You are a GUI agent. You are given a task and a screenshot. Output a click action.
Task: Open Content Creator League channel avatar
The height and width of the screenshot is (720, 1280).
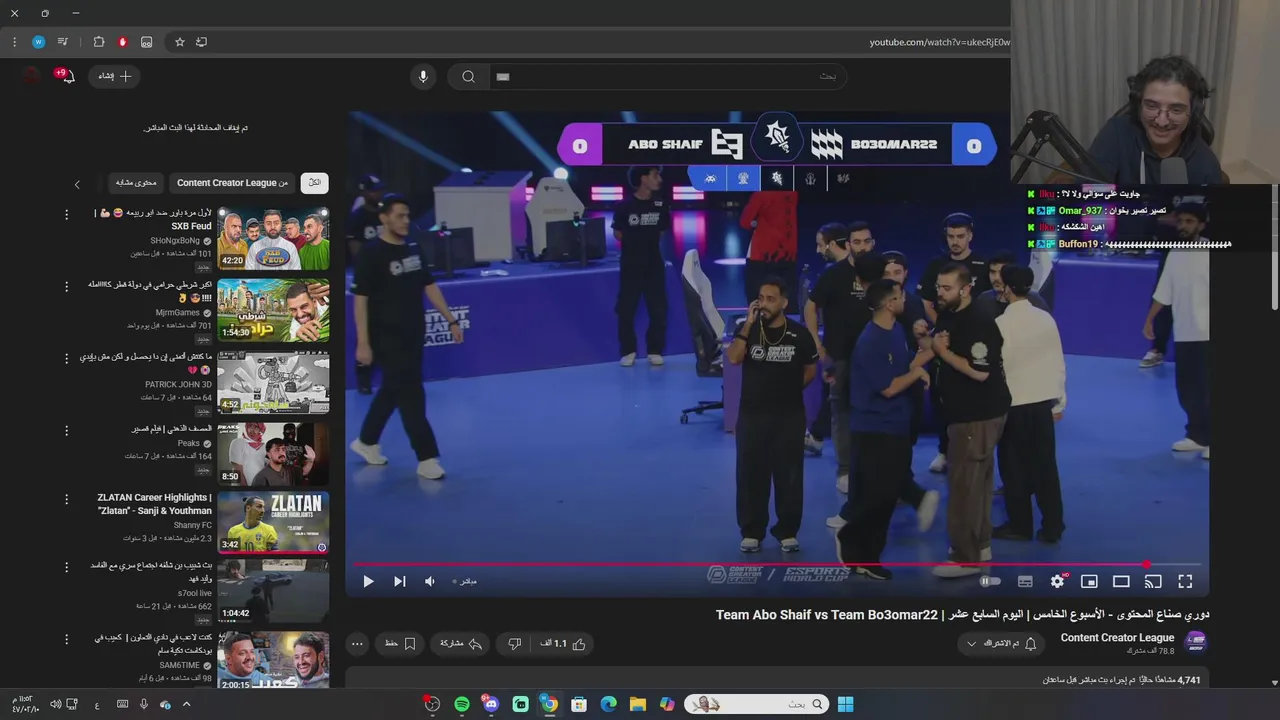(x=1195, y=642)
